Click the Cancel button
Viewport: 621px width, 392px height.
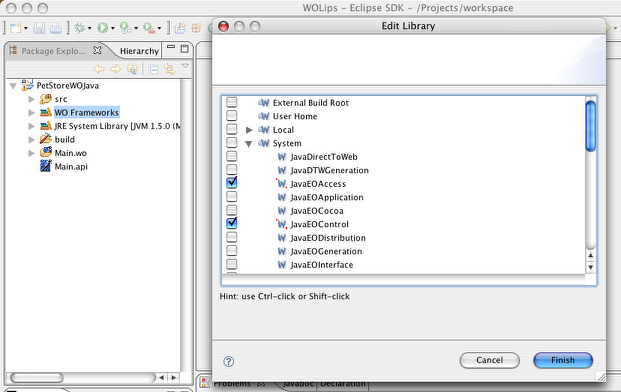point(490,360)
